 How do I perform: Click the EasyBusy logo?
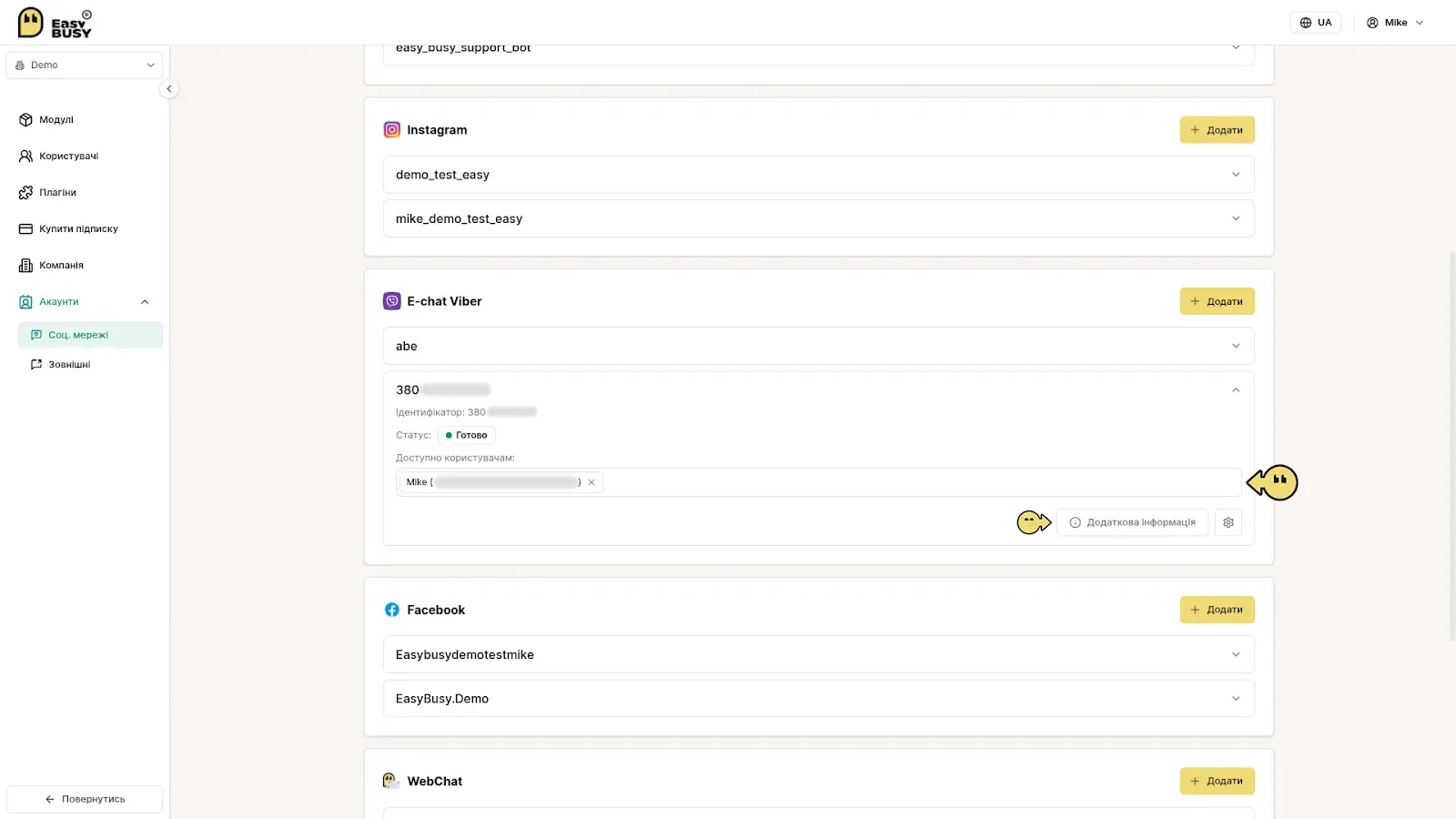pos(55,23)
